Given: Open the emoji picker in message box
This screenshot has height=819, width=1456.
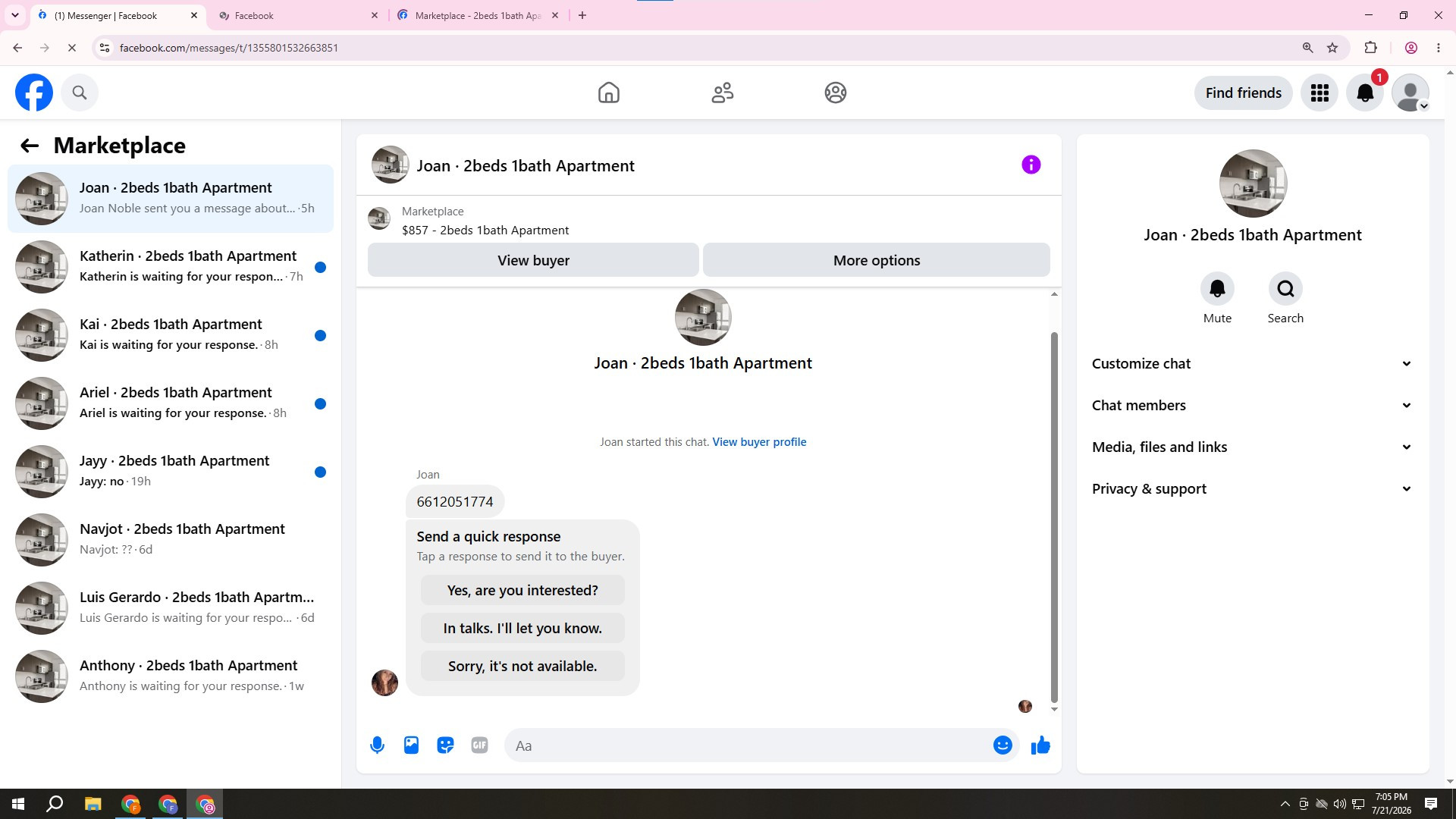Looking at the screenshot, I should coord(1003,745).
